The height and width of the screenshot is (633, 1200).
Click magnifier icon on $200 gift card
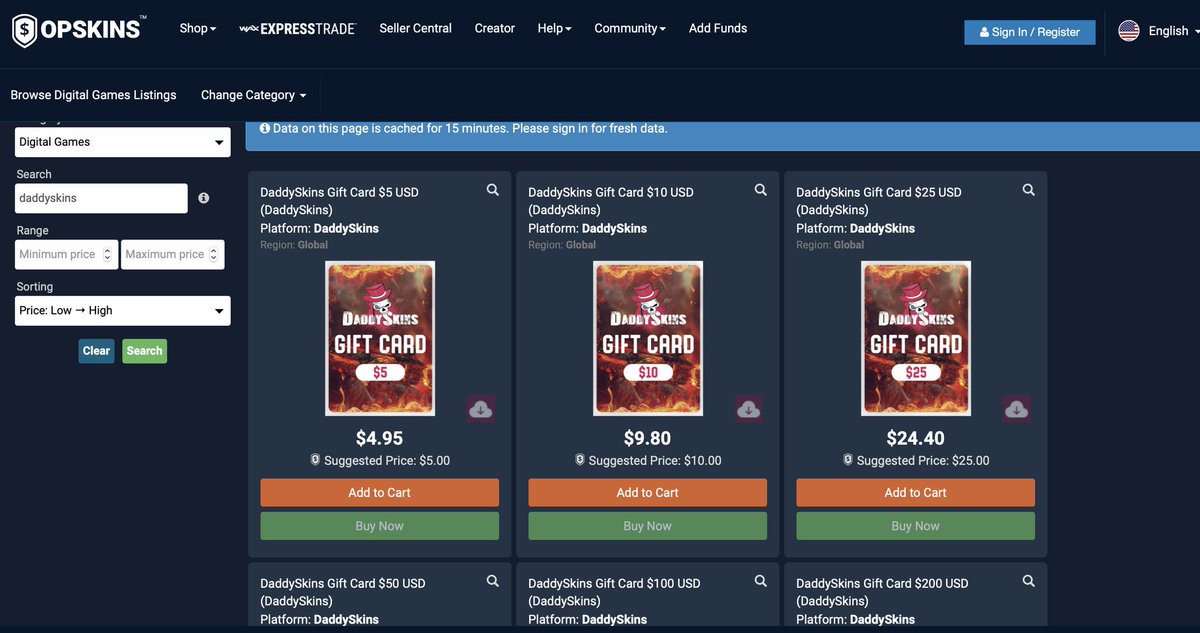[1028, 581]
